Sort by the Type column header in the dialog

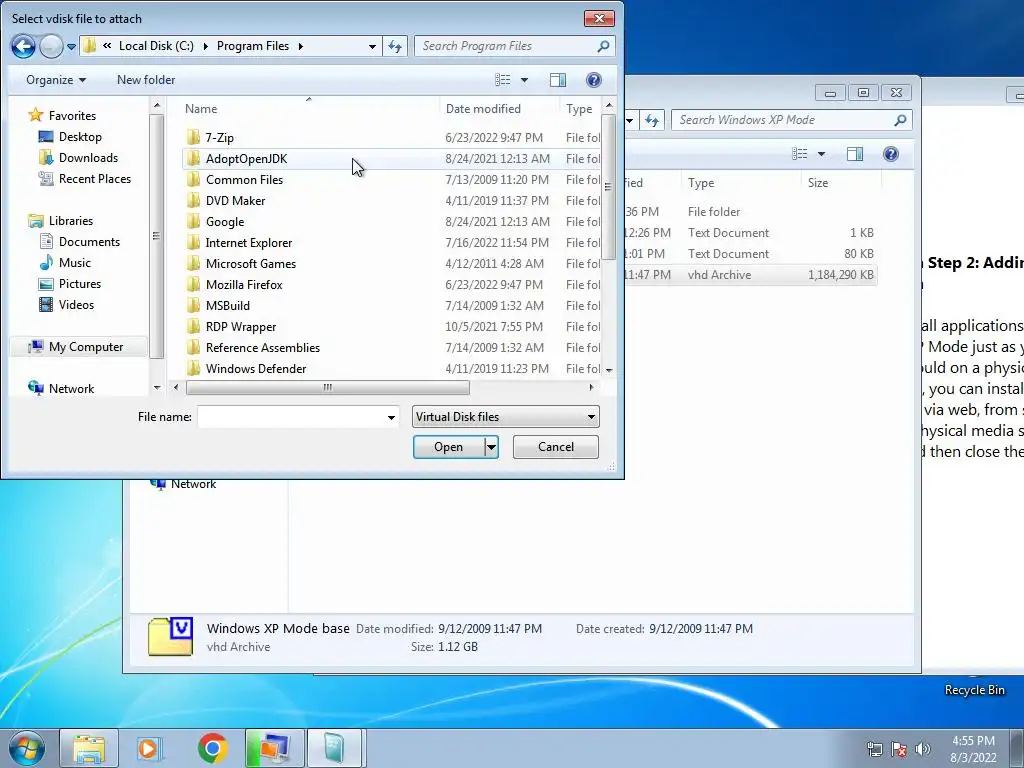[x=580, y=109]
